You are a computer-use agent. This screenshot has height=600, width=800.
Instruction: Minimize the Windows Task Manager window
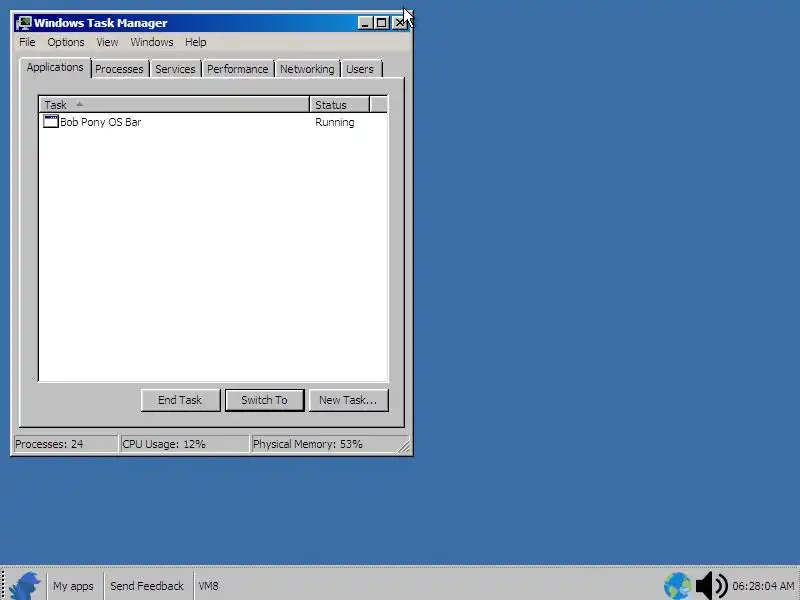coord(365,23)
